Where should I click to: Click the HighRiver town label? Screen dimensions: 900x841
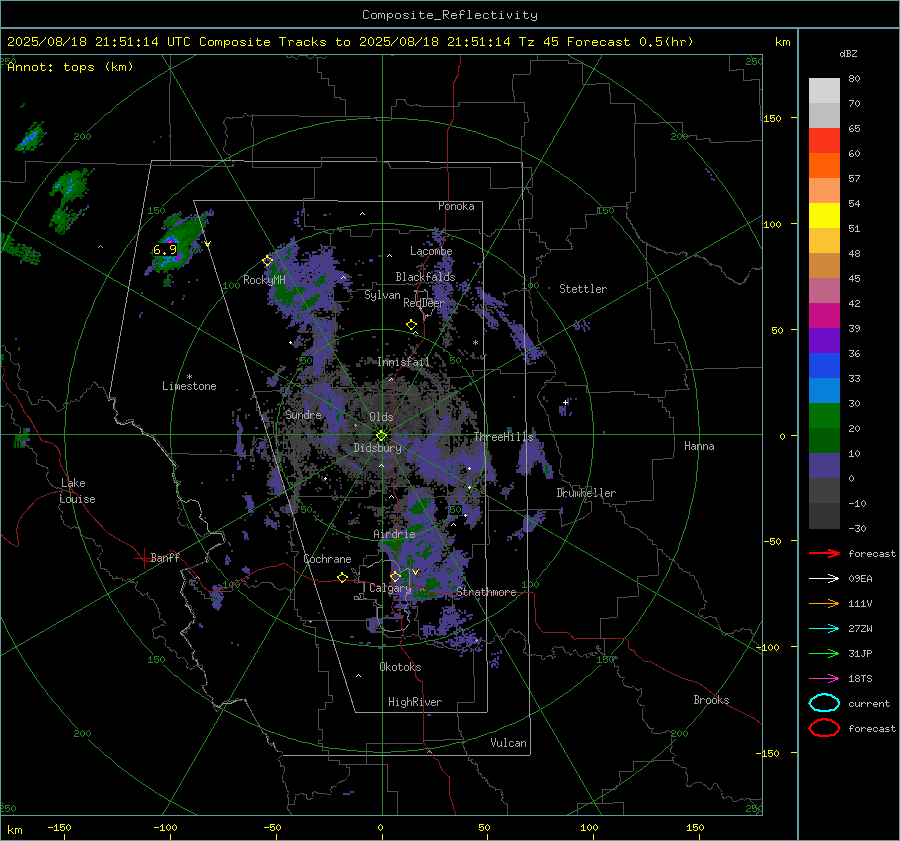(x=415, y=702)
